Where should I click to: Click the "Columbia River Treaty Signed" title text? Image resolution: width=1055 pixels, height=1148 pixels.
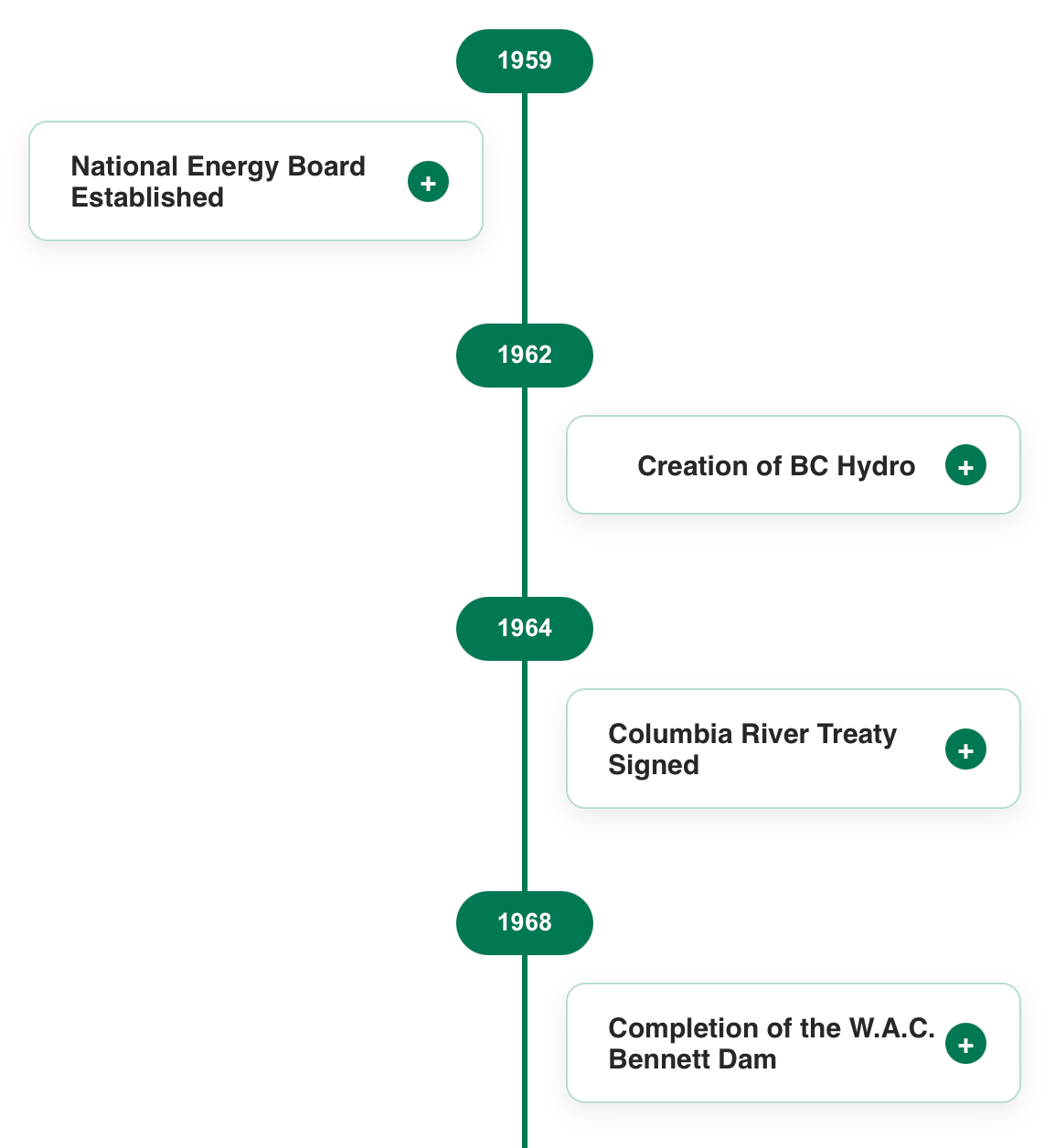coord(751,749)
